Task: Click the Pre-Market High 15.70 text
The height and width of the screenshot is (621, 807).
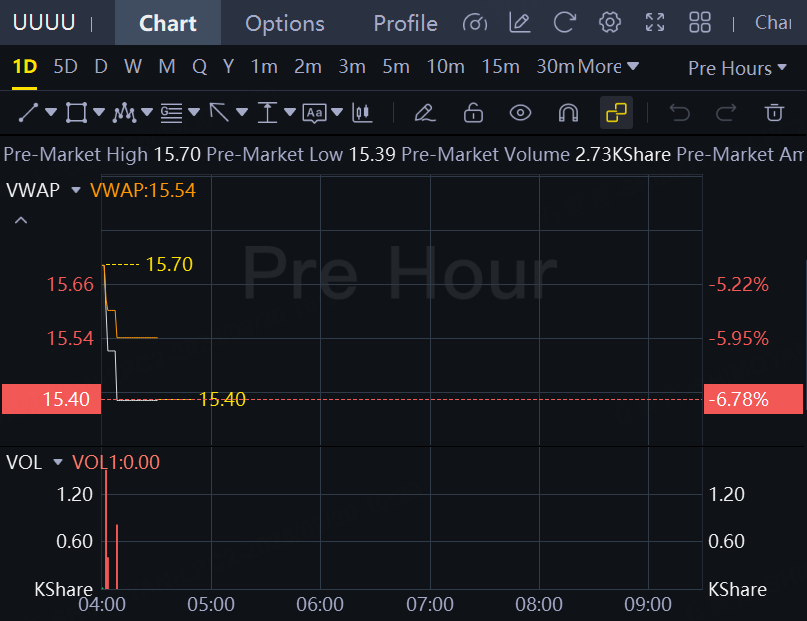Action: 102,154
